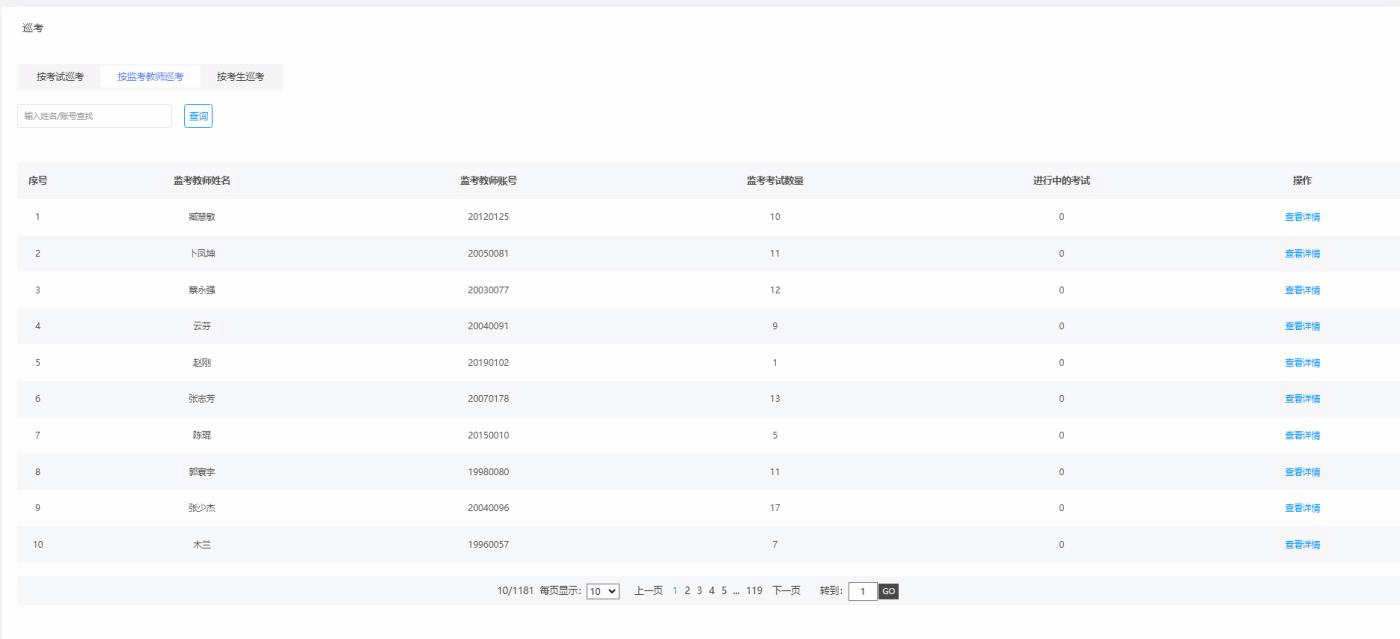Click 查看详情 for account 20030077
Screen dimensions: 1400x639
click(x=1302, y=290)
